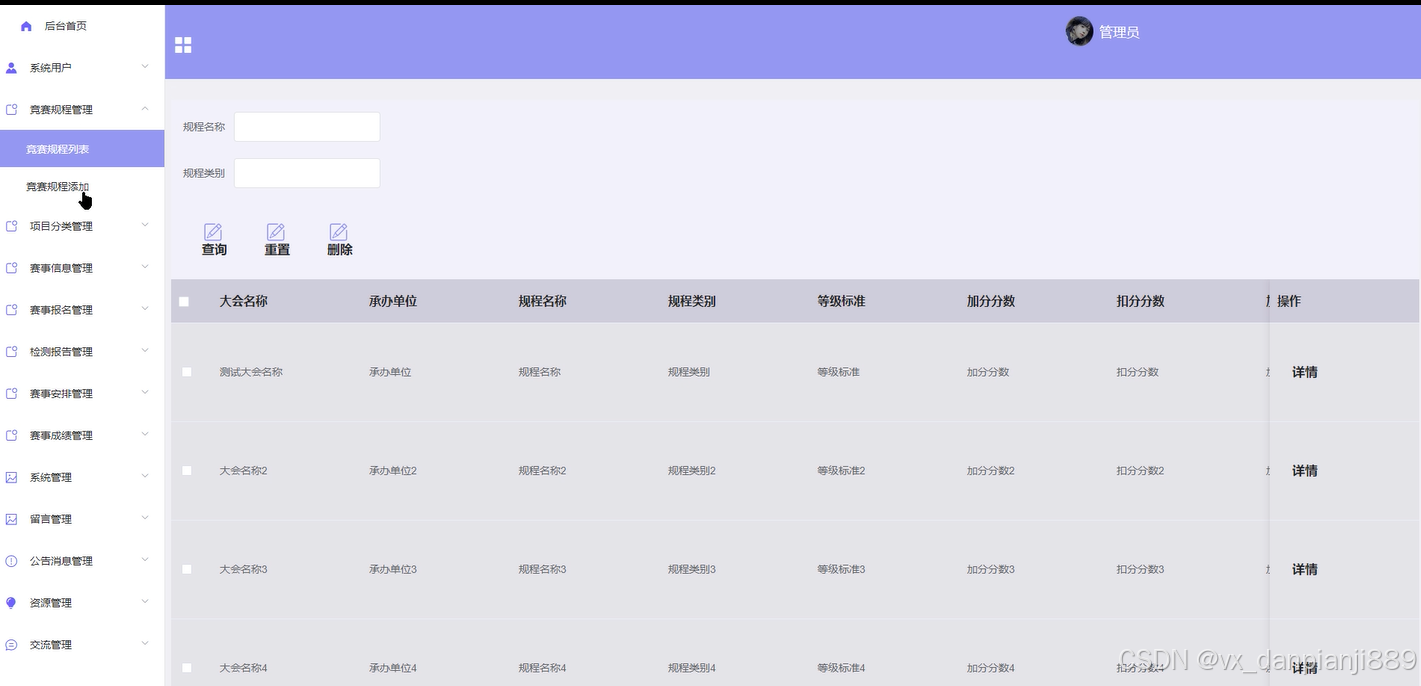Click the 加分分数 column header
Image resolution: width=1421 pixels, height=686 pixels.
click(991, 301)
